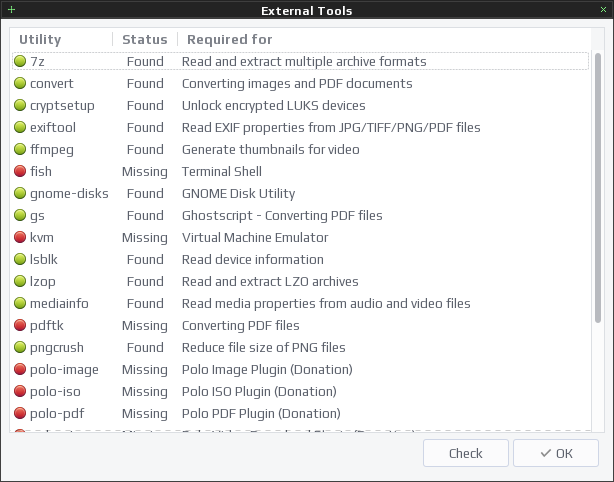This screenshot has height=482, width=614.
Task: Click the red status dot beside pdftk
Action: [x=20, y=325]
